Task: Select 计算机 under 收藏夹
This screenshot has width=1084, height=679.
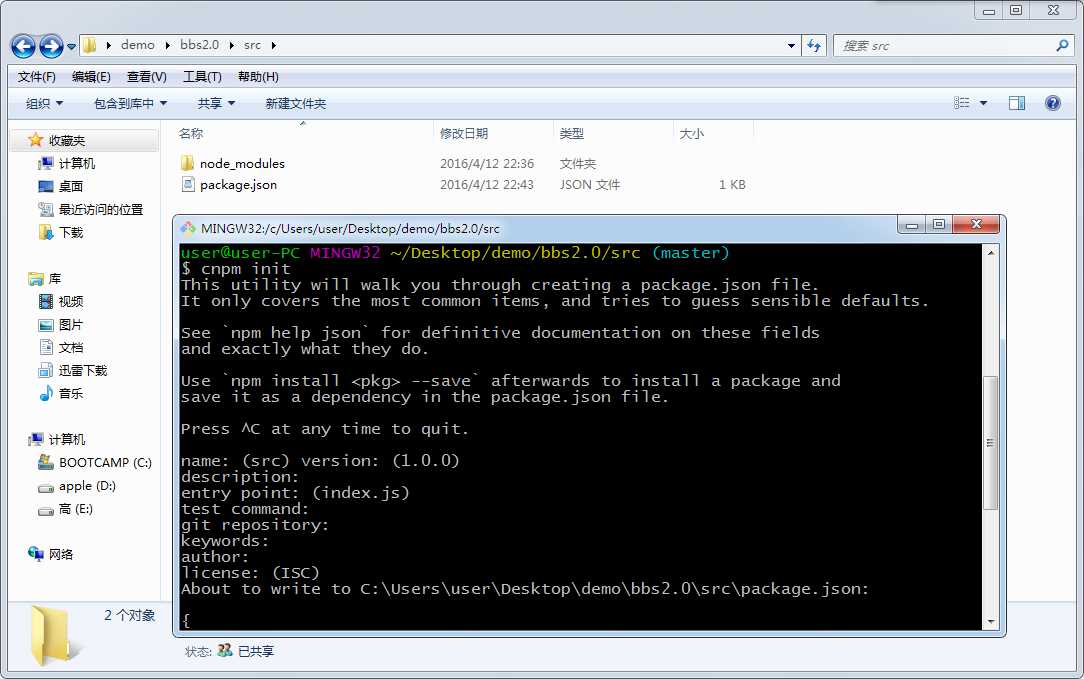Action: [77, 164]
